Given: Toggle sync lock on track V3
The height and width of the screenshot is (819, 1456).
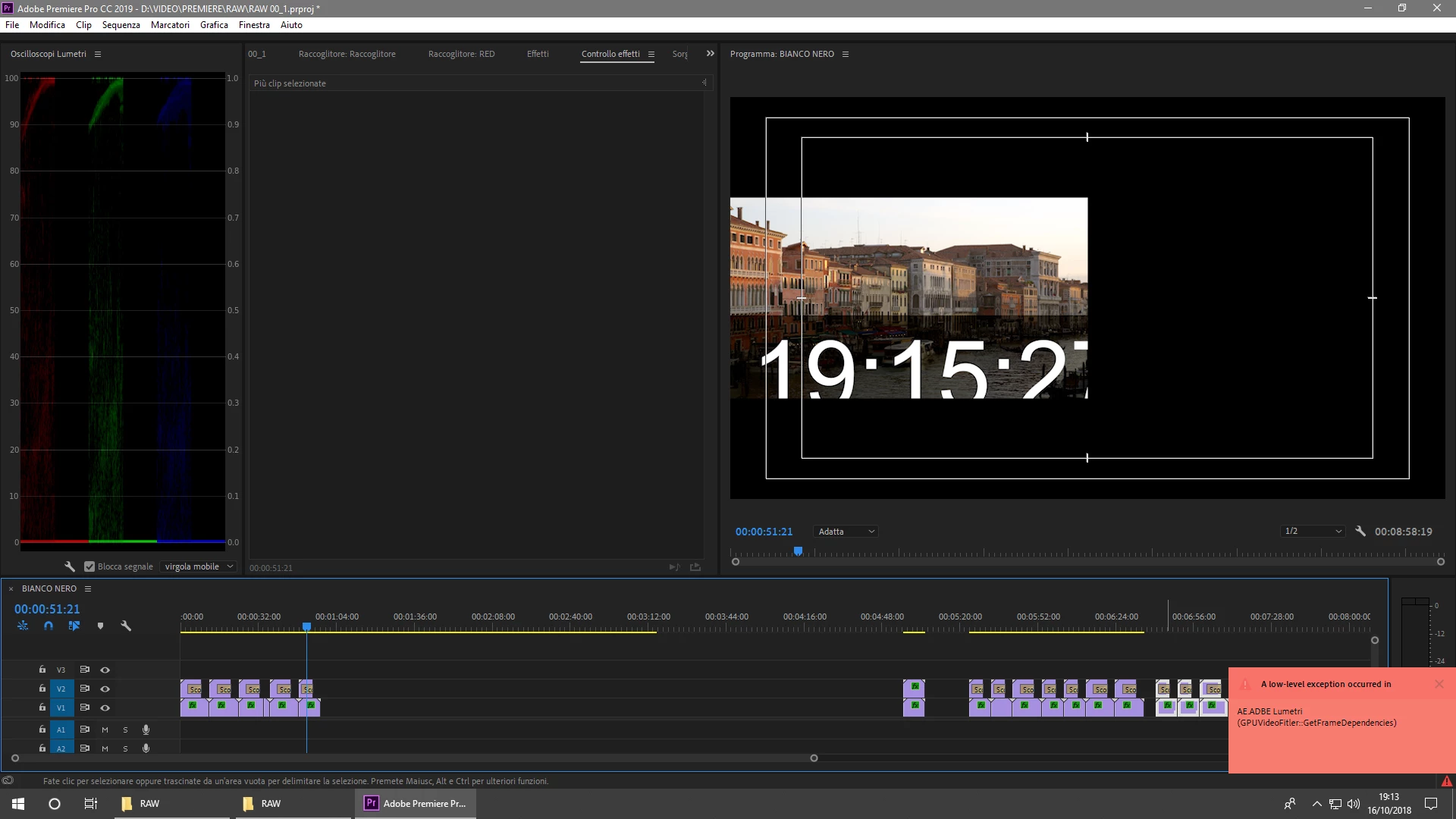Looking at the screenshot, I should [85, 670].
